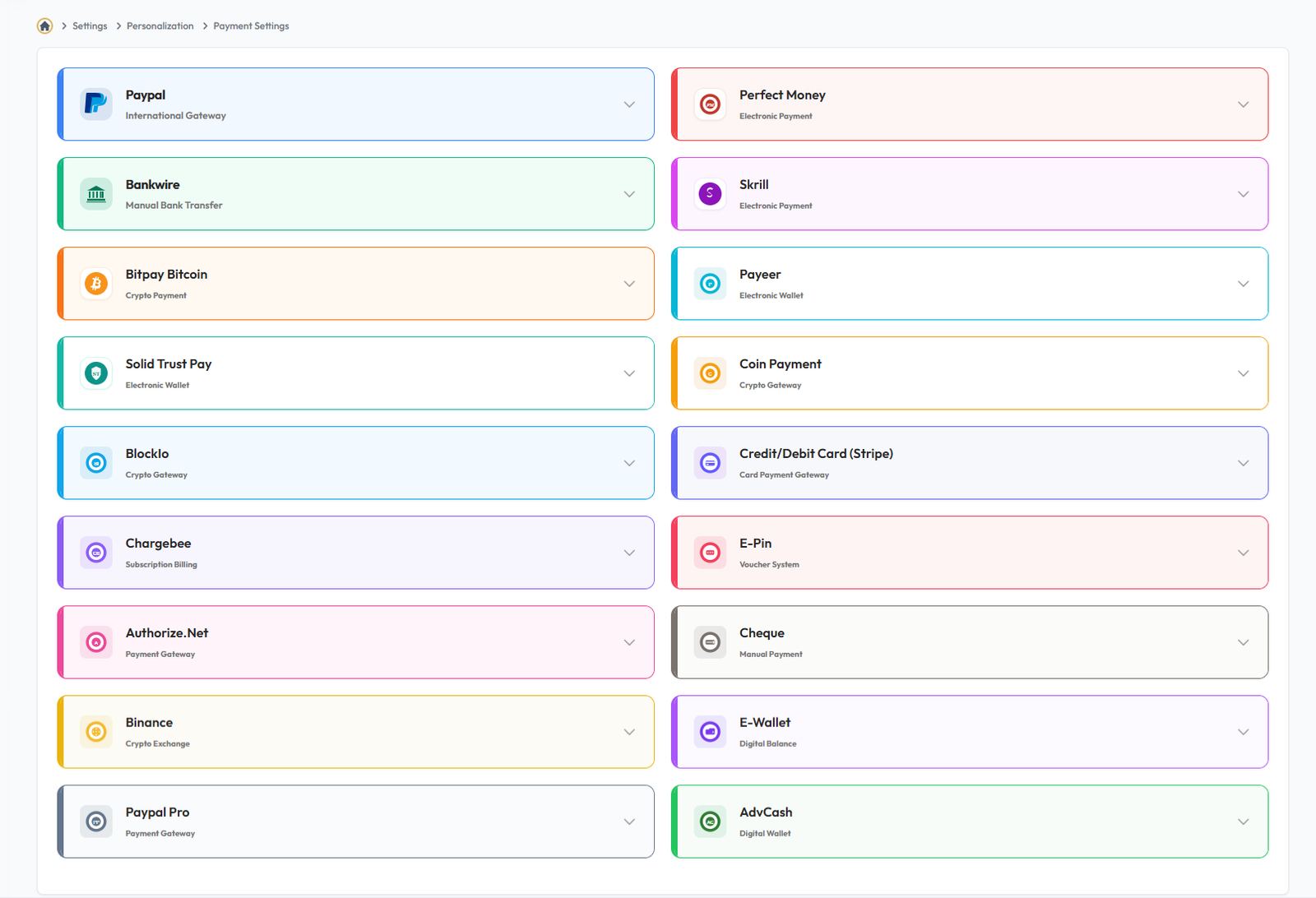Viewport: 1316px width, 898px height.
Task: Expand the AdvCash chevron
Action: click(x=1243, y=822)
